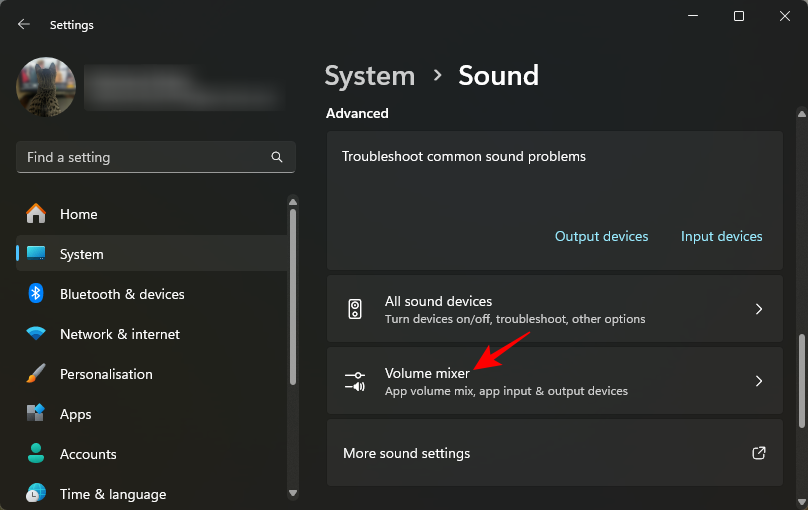The image size is (808, 510).
Task: Click the Time & language globe icon
Action: [36, 494]
